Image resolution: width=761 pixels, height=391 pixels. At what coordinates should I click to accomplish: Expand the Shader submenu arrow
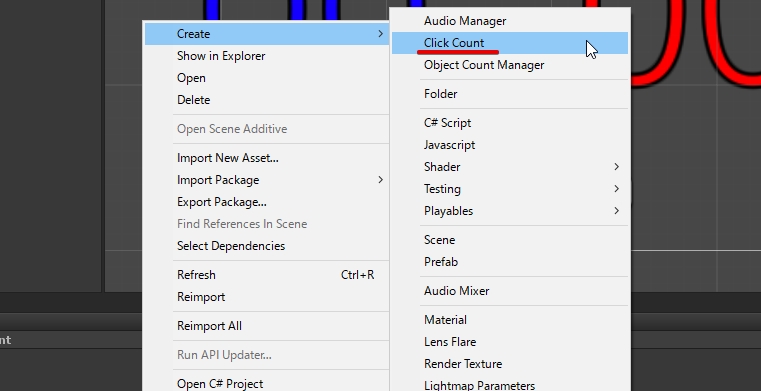point(616,167)
